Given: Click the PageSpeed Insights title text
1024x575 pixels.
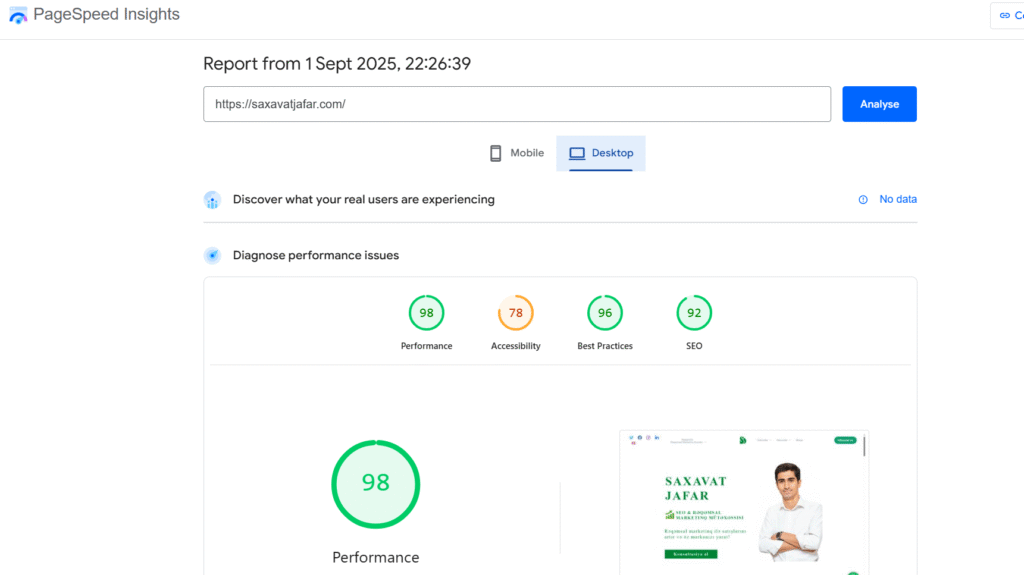Looking at the screenshot, I should (x=107, y=15).
